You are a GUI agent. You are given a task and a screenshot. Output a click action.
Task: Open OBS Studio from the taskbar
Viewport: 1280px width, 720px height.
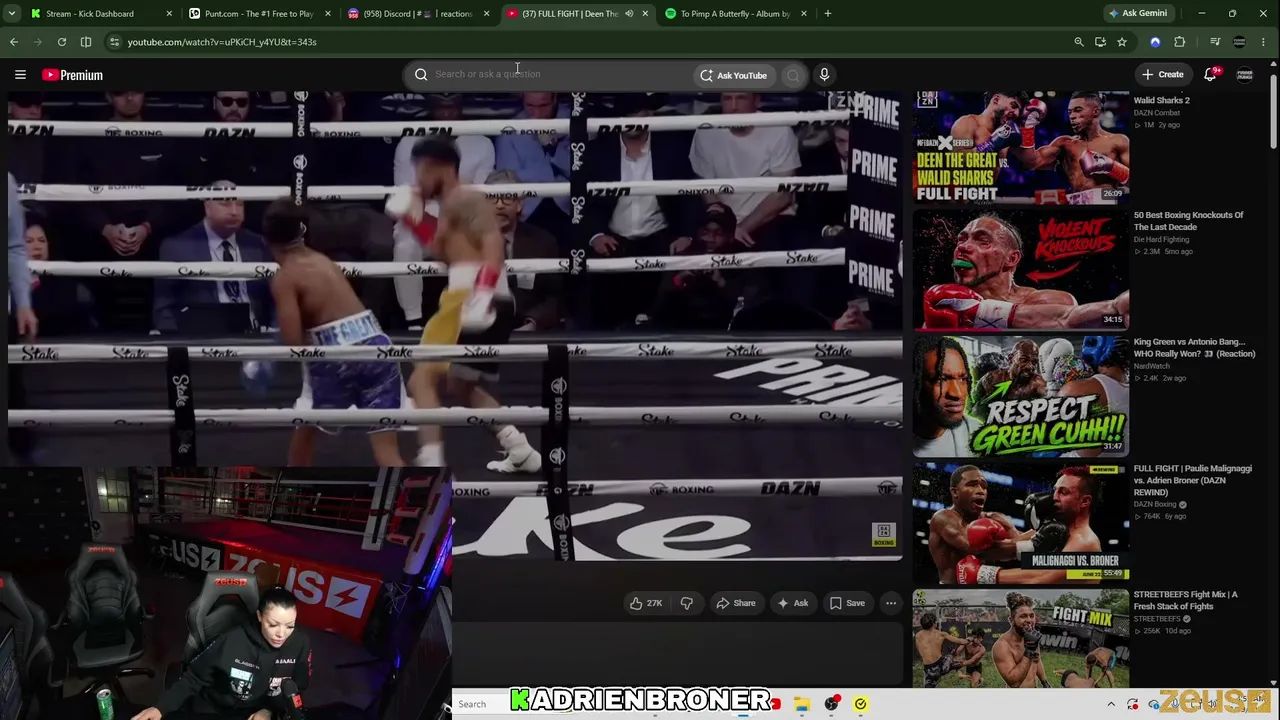point(831,704)
